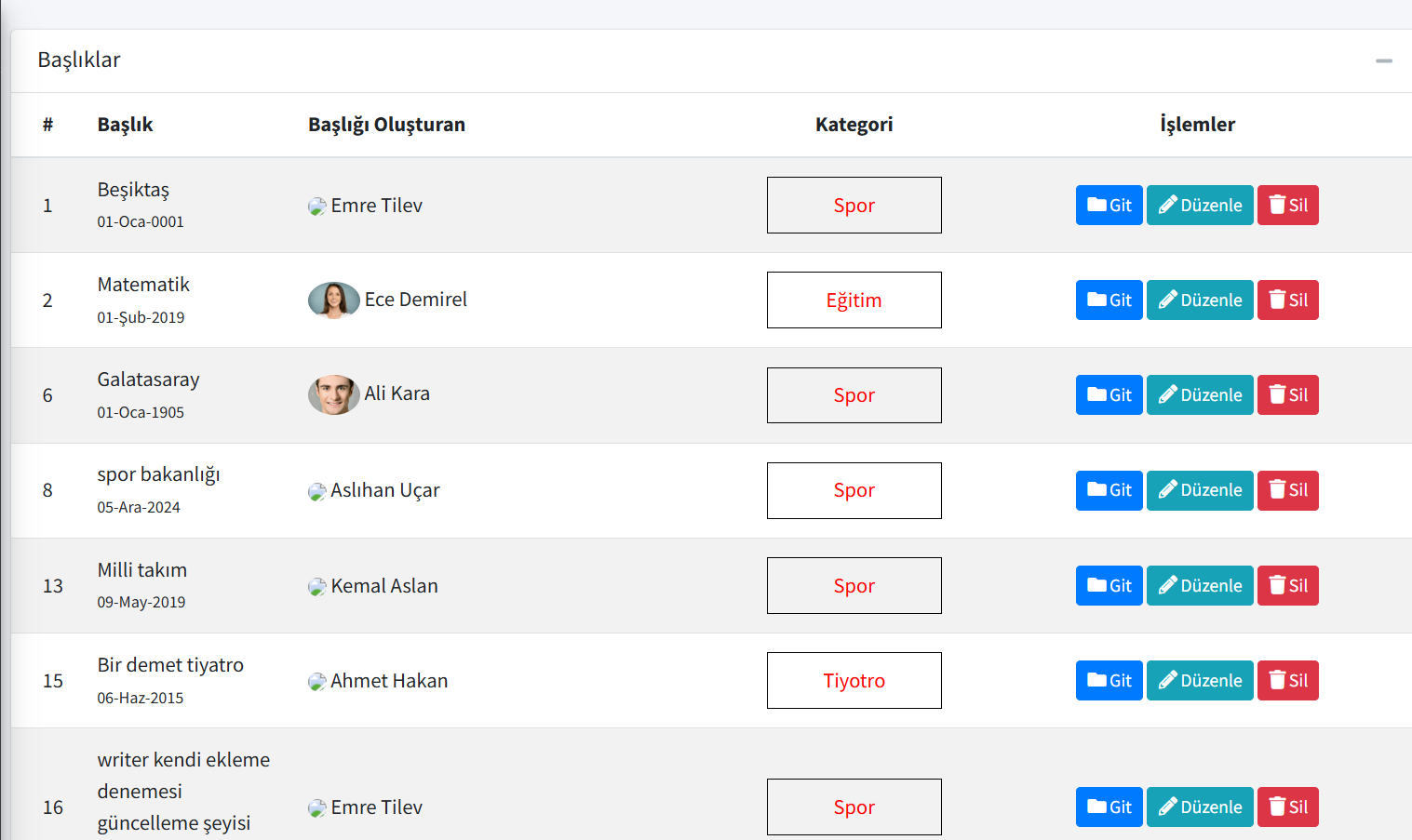This screenshot has height=840, width=1412.
Task: Delete the Galatasaray entry with Sil
Action: coord(1287,395)
